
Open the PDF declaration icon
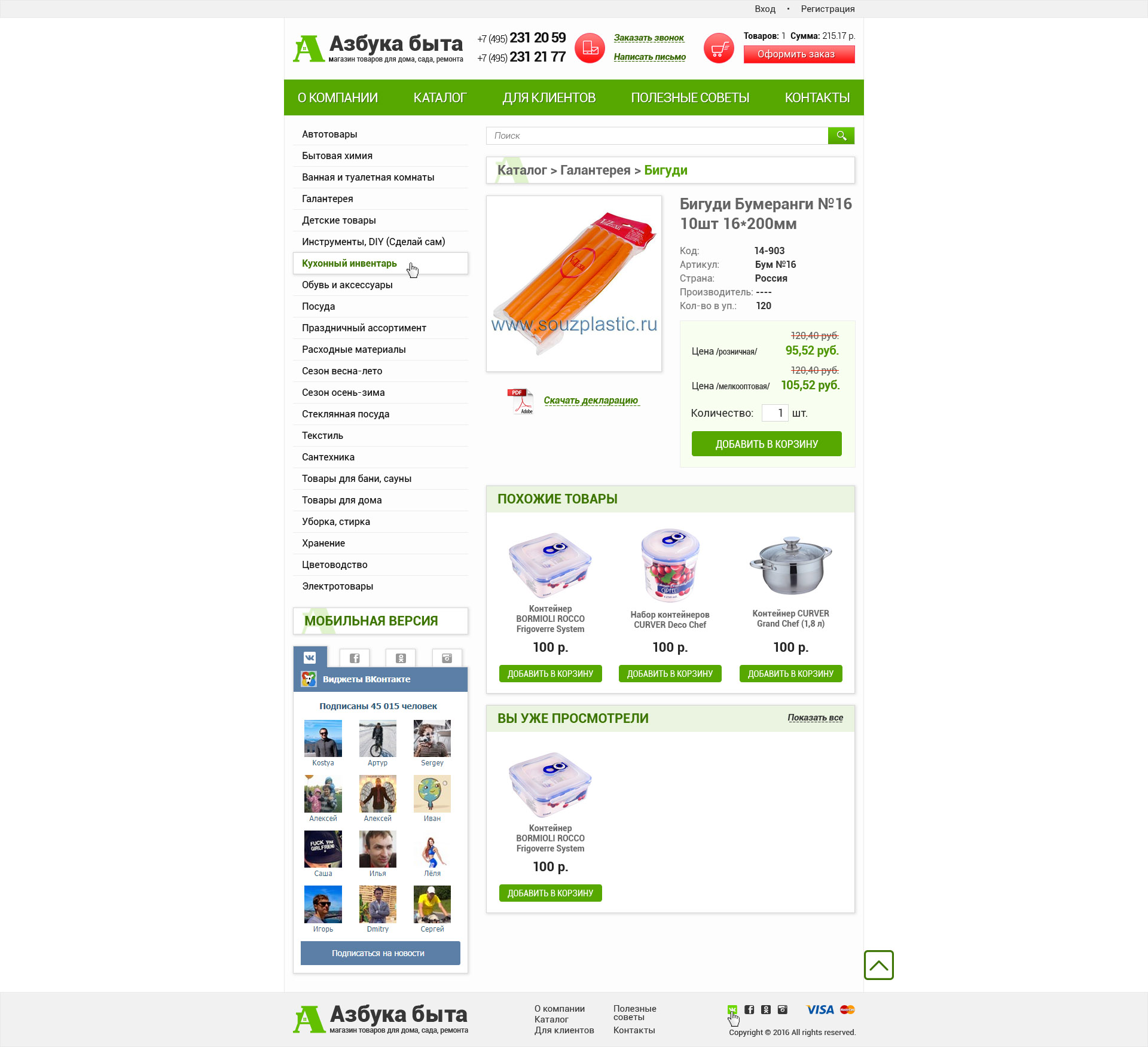tap(520, 401)
